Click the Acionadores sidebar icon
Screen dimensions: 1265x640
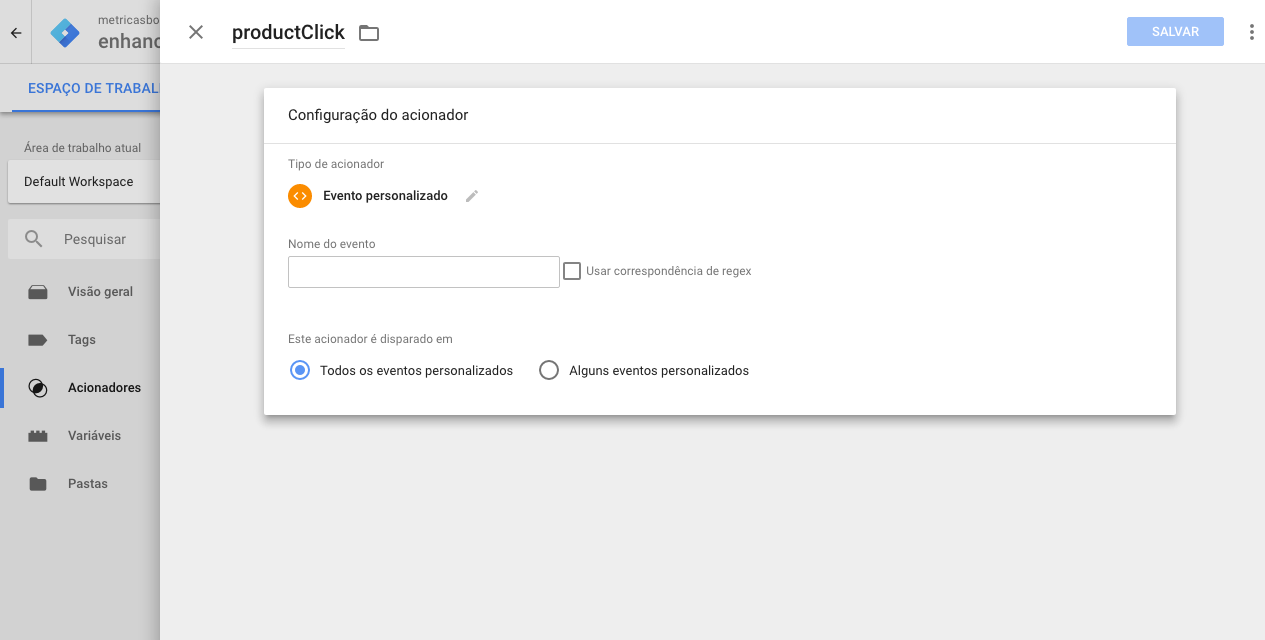click(x=38, y=388)
